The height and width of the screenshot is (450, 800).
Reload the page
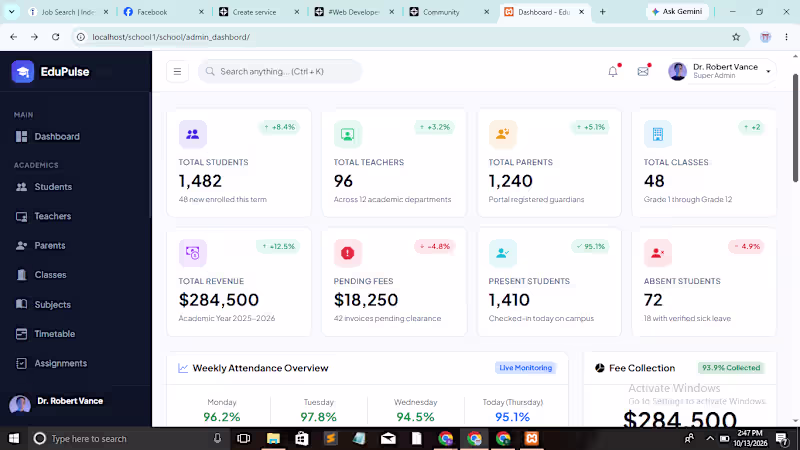tap(56, 37)
